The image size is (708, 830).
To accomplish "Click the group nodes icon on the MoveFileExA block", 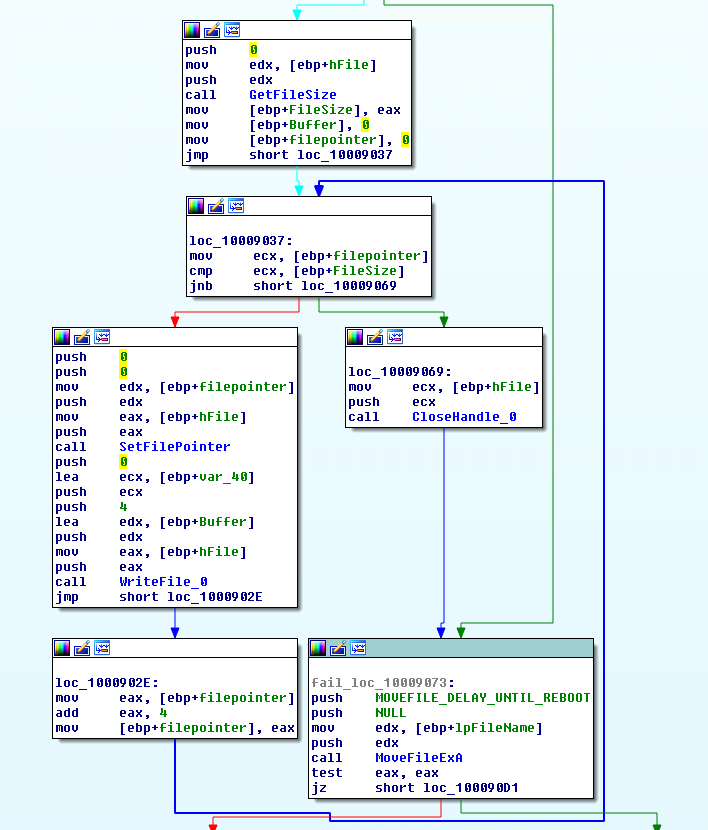I will tap(358, 648).
